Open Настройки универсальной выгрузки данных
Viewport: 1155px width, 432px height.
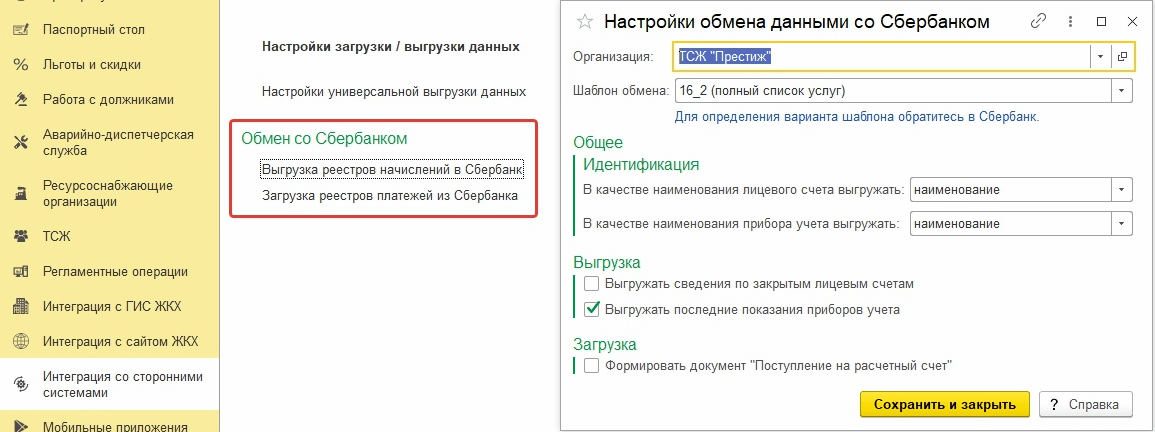(x=394, y=92)
